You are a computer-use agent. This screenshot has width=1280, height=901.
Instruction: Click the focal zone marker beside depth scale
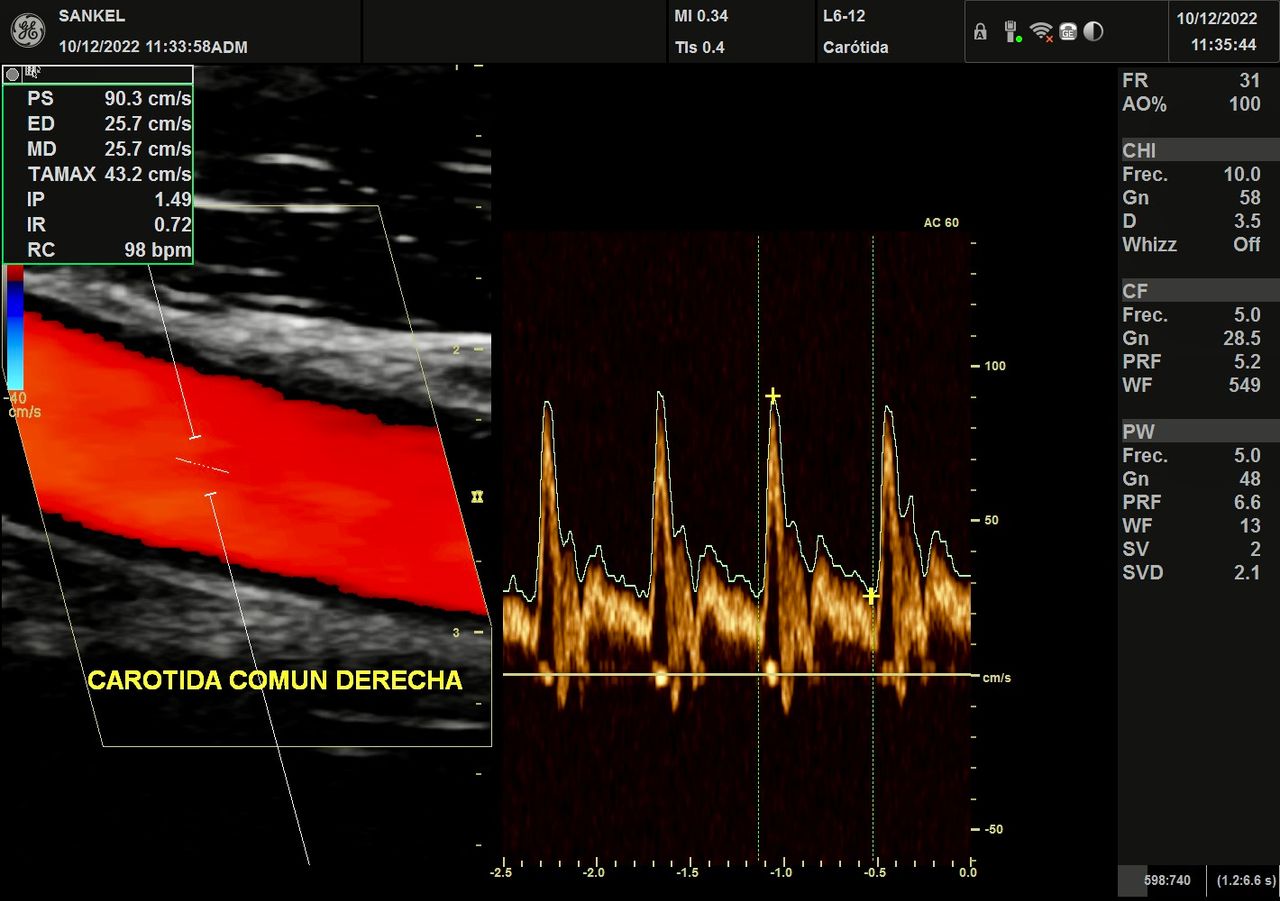pyautogui.click(x=477, y=496)
